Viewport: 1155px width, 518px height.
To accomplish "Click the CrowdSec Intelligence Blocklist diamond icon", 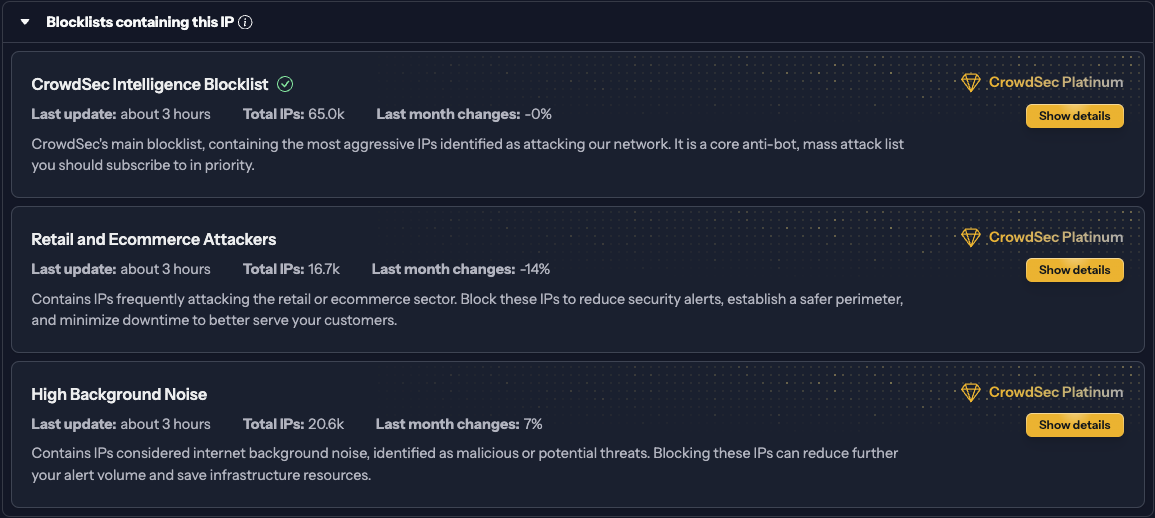I will [970, 83].
